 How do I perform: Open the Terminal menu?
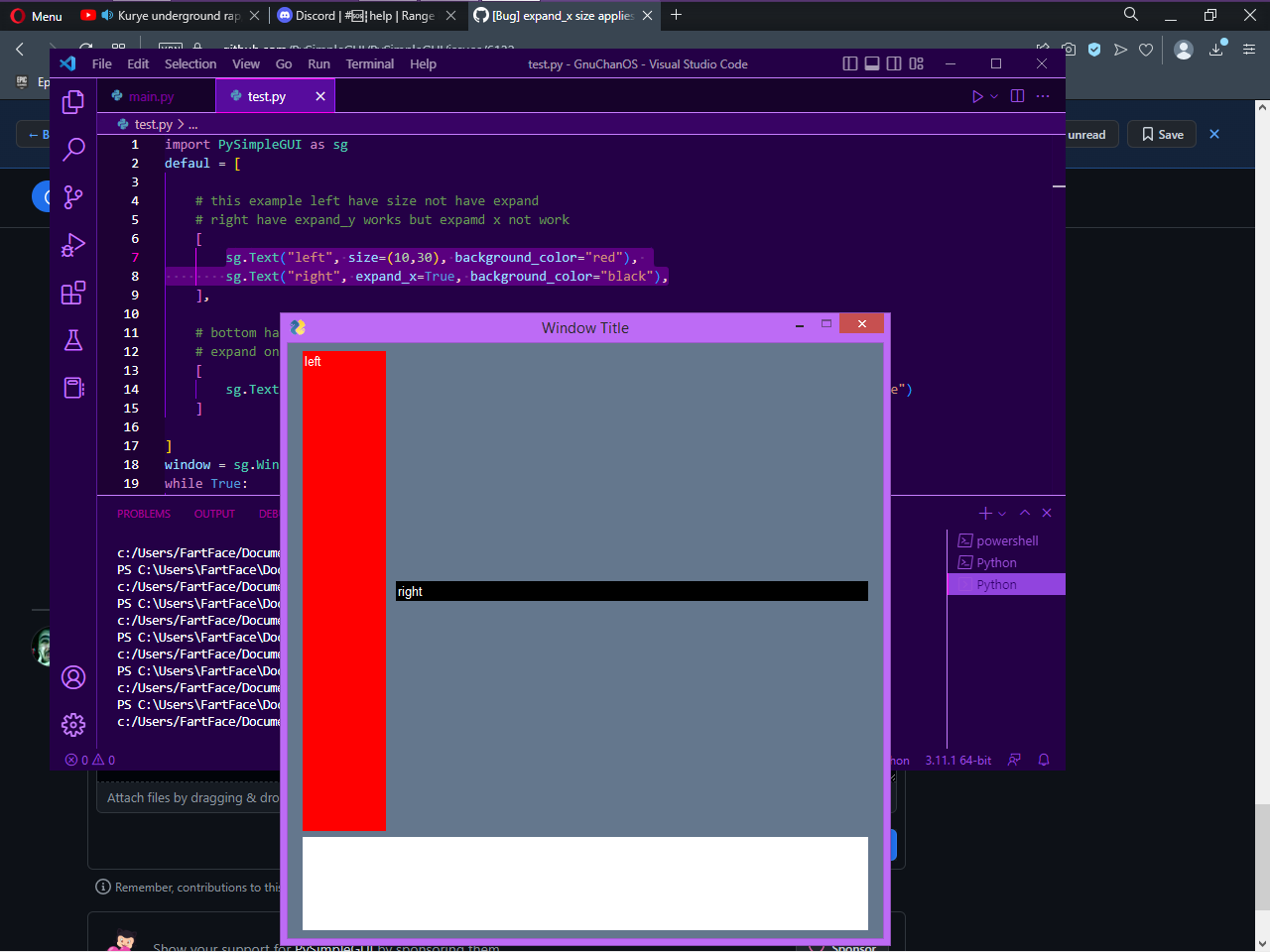tap(369, 63)
